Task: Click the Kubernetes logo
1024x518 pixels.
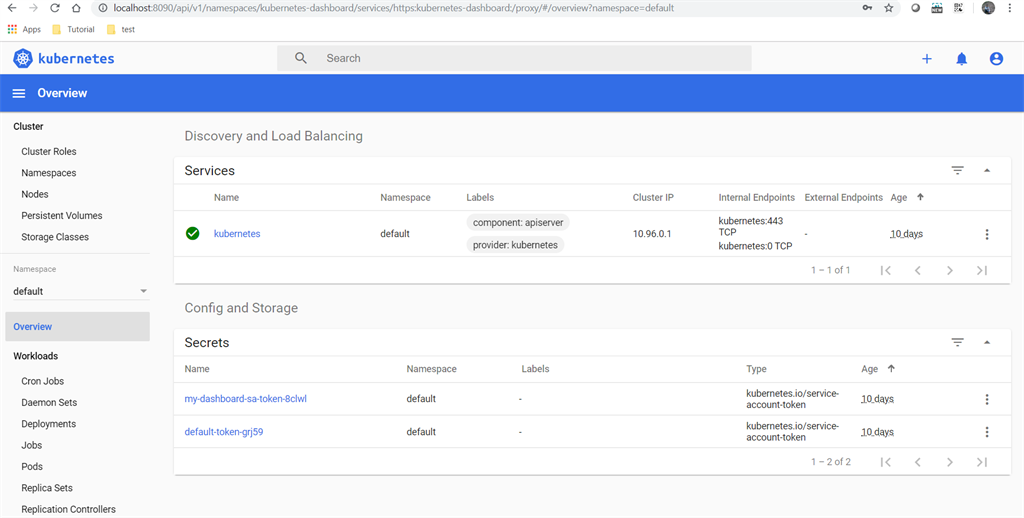Action: coord(23,59)
